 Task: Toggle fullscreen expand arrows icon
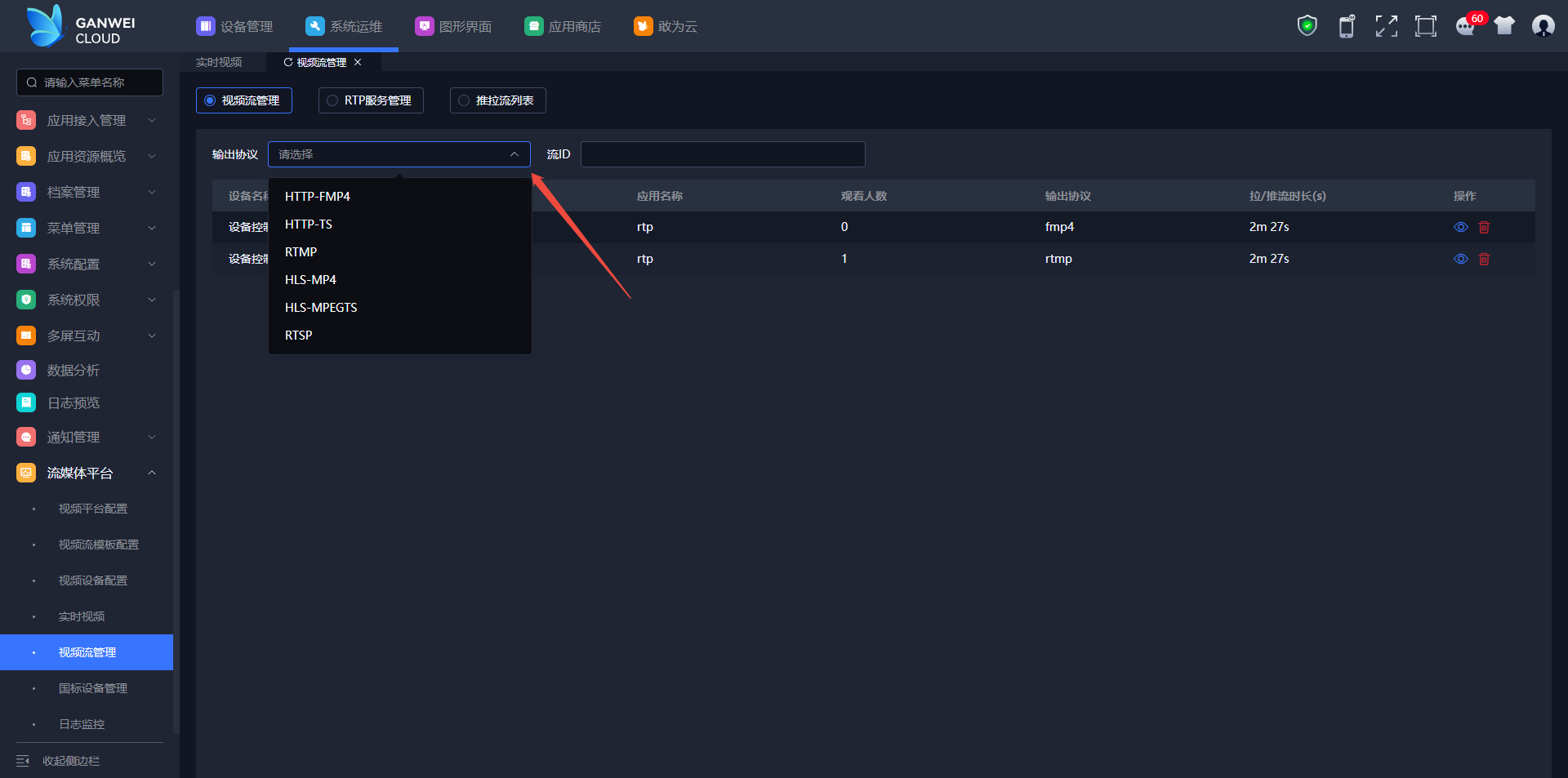[x=1386, y=26]
